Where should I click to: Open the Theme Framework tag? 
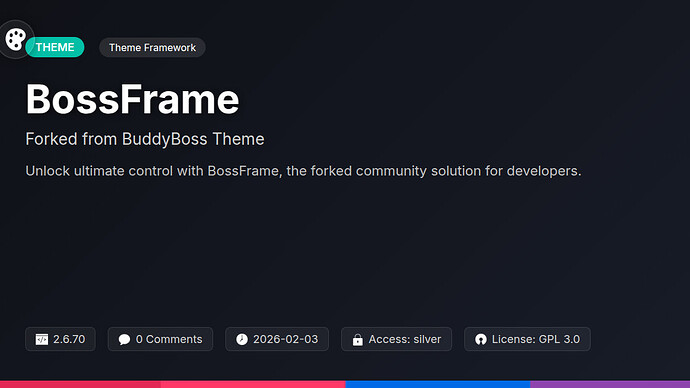click(x=152, y=48)
